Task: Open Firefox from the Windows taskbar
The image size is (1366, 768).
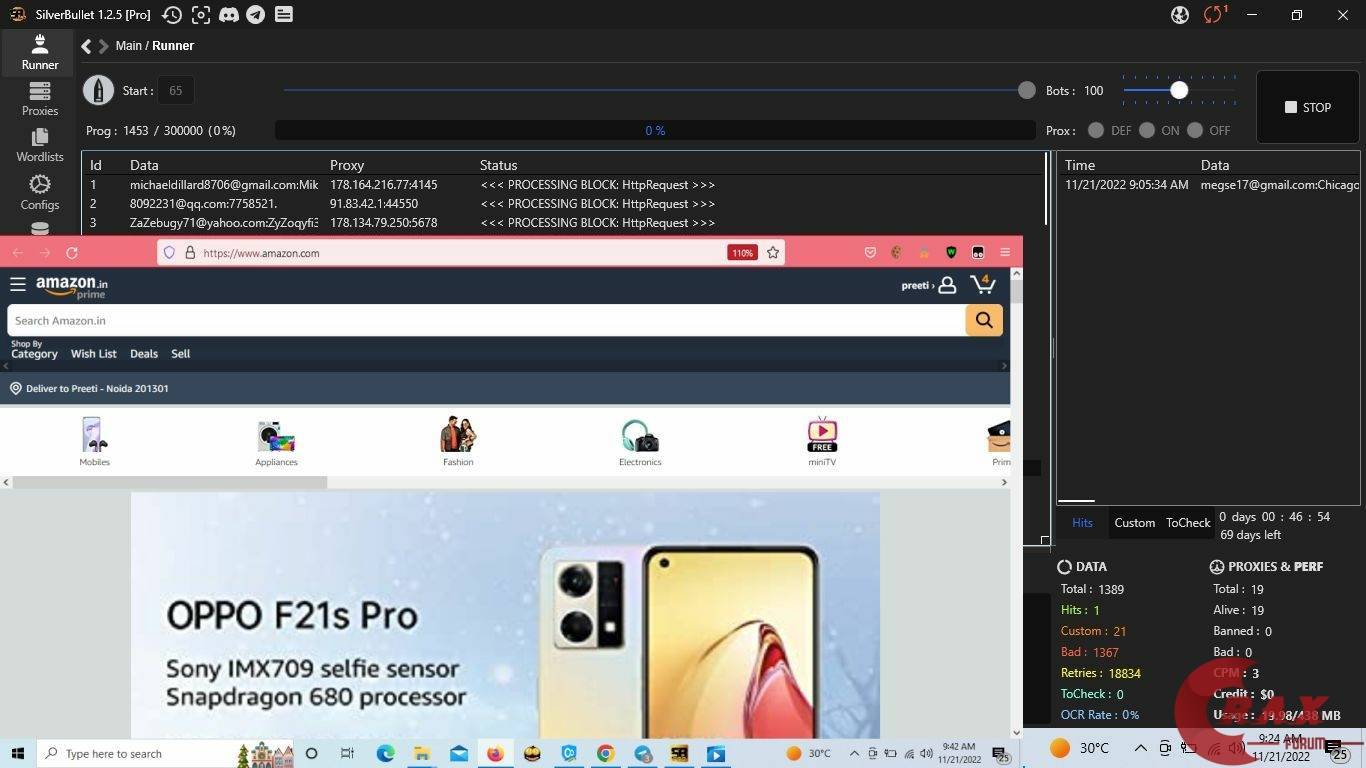Action: pyautogui.click(x=495, y=754)
